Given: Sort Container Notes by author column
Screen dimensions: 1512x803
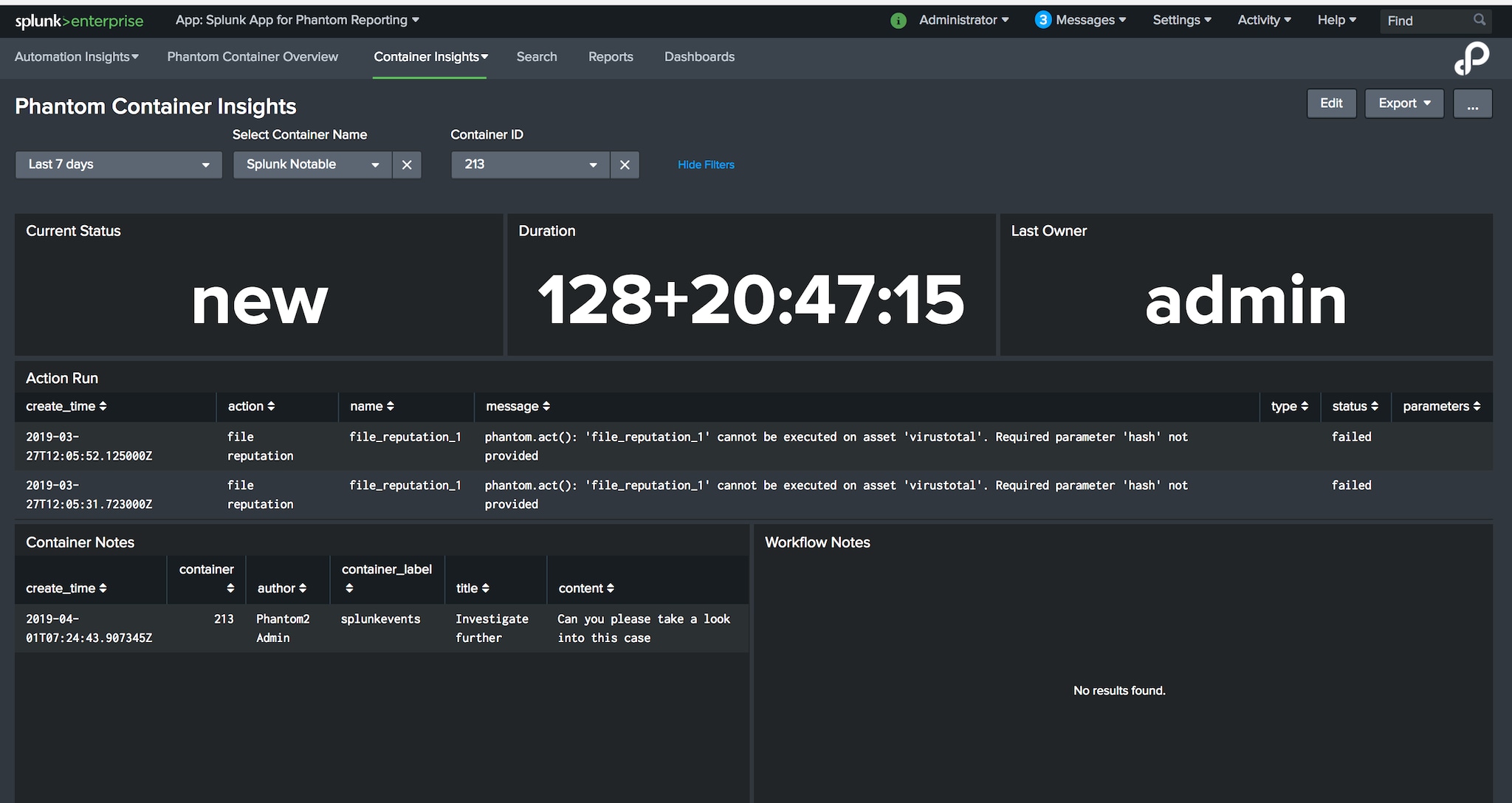Looking at the screenshot, I should (282, 588).
